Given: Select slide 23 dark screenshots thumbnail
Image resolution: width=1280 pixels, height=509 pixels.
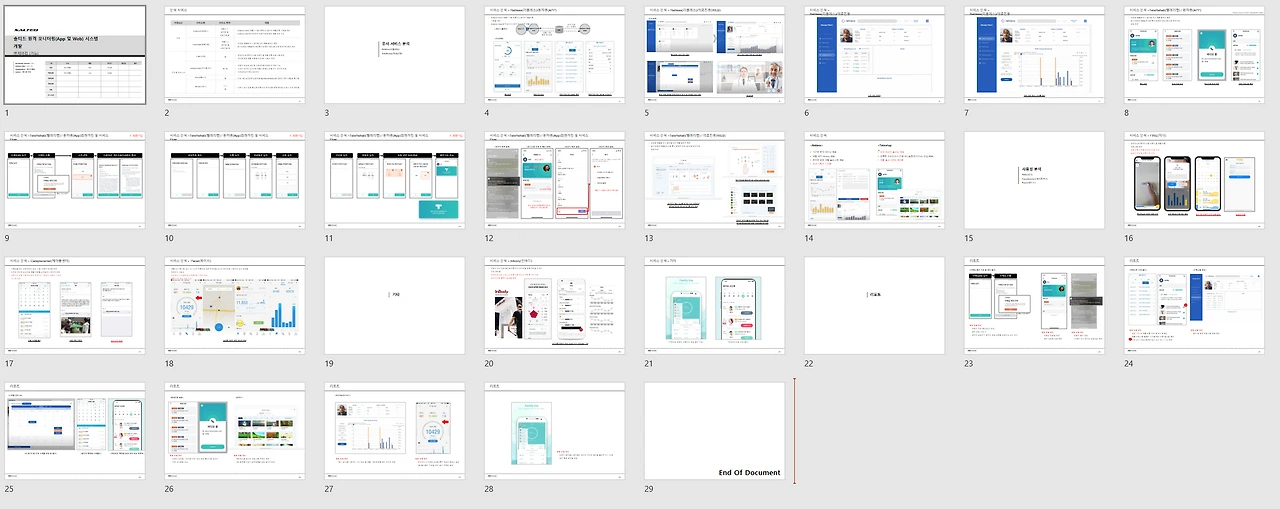Looking at the screenshot, I should coord(1034,305).
